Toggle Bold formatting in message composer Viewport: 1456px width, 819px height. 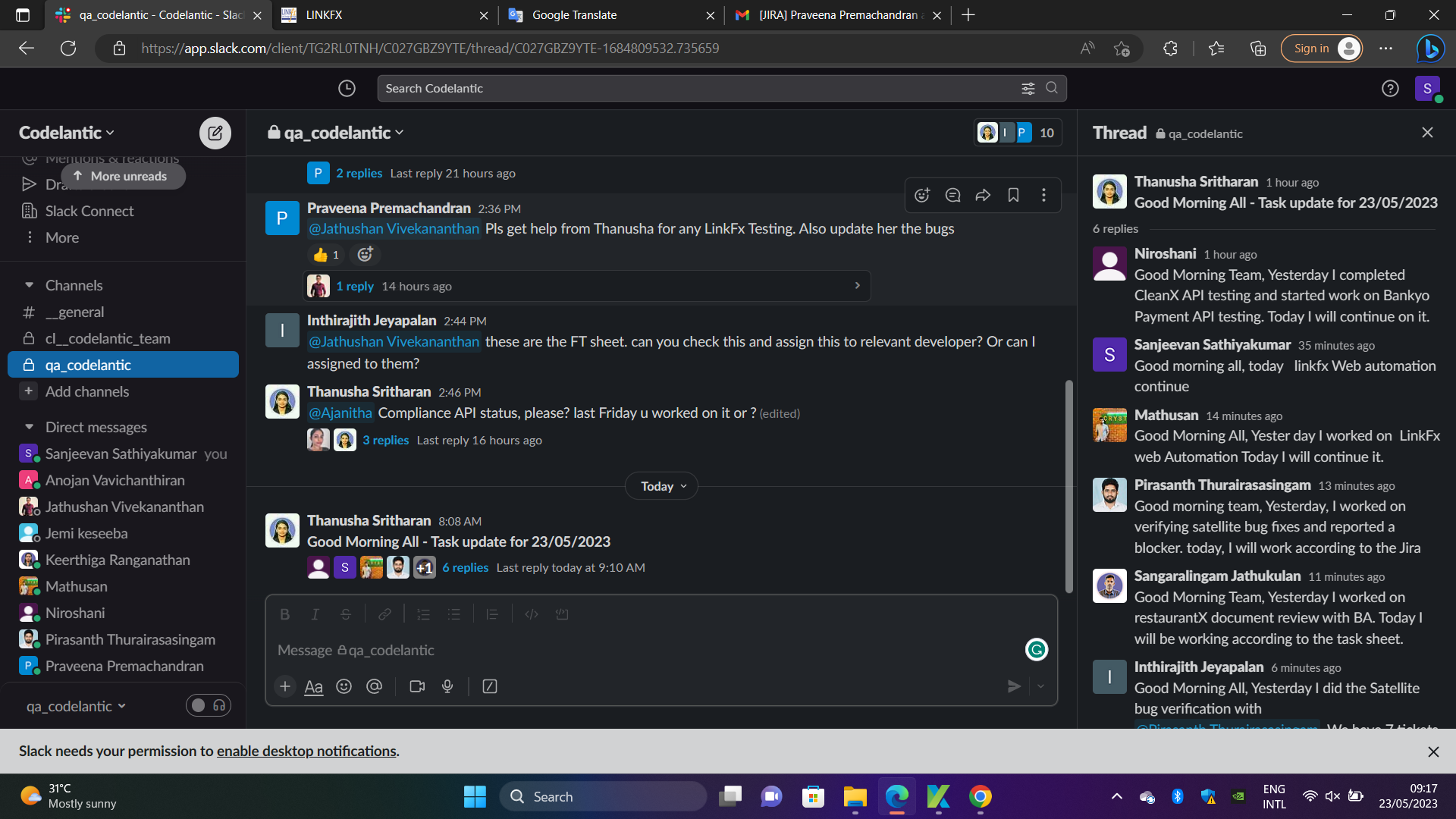[x=284, y=614]
